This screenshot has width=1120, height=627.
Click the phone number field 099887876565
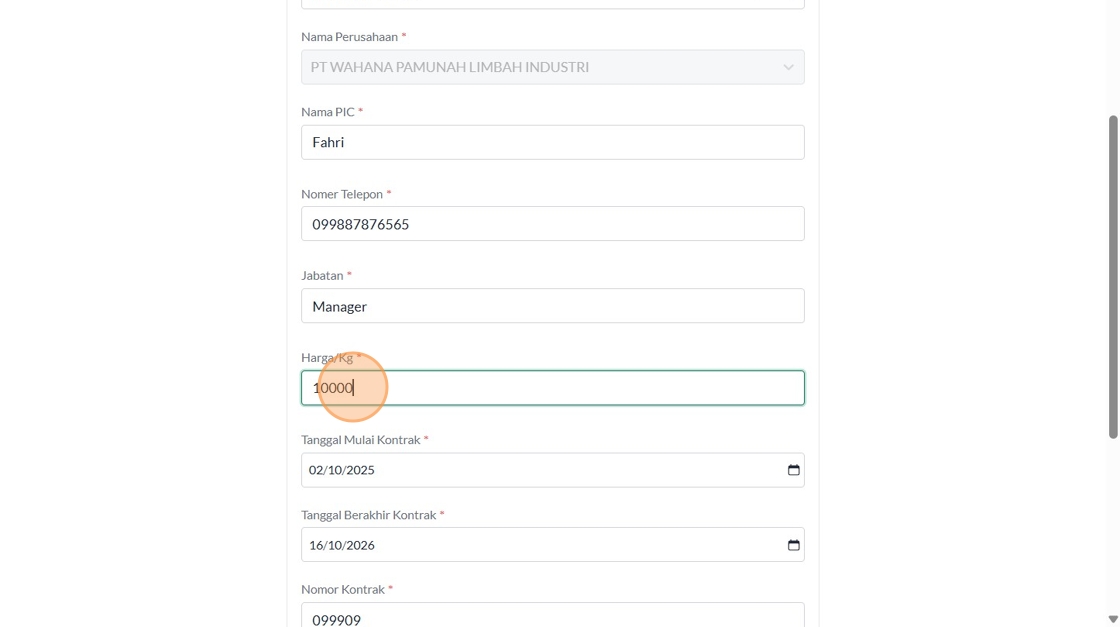pos(552,224)
